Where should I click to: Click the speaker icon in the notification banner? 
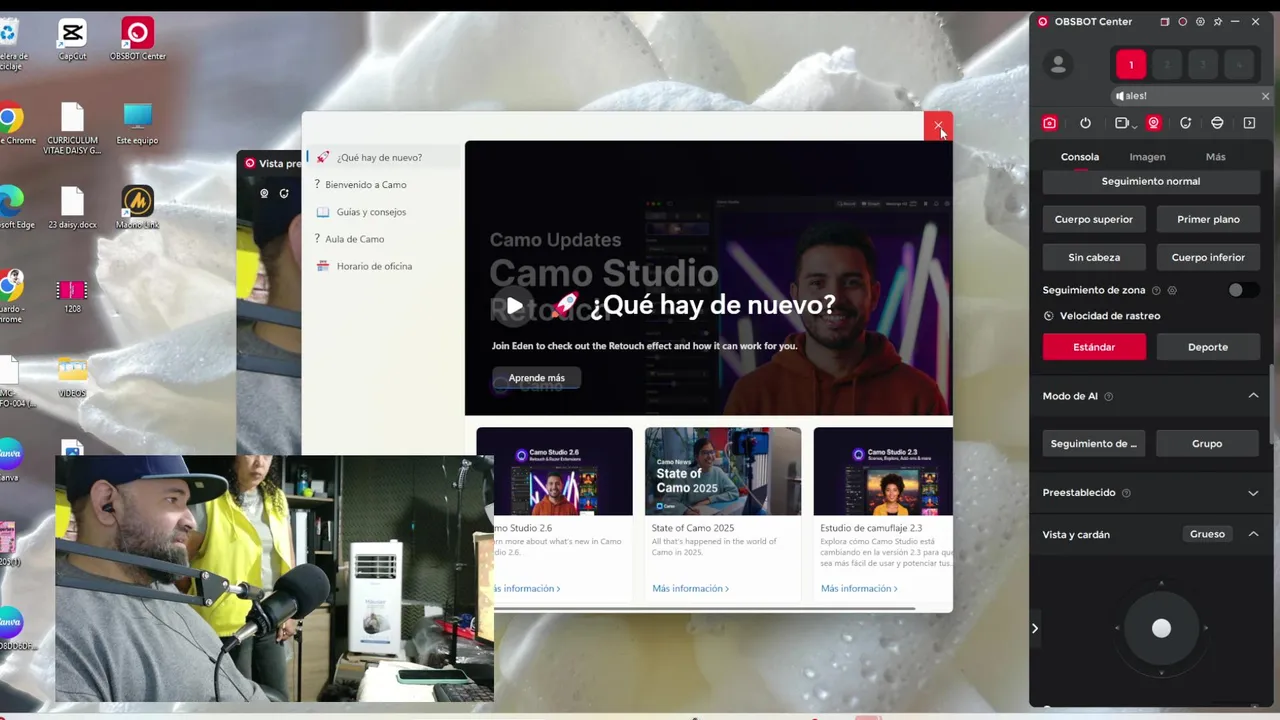pos(1120,96)
